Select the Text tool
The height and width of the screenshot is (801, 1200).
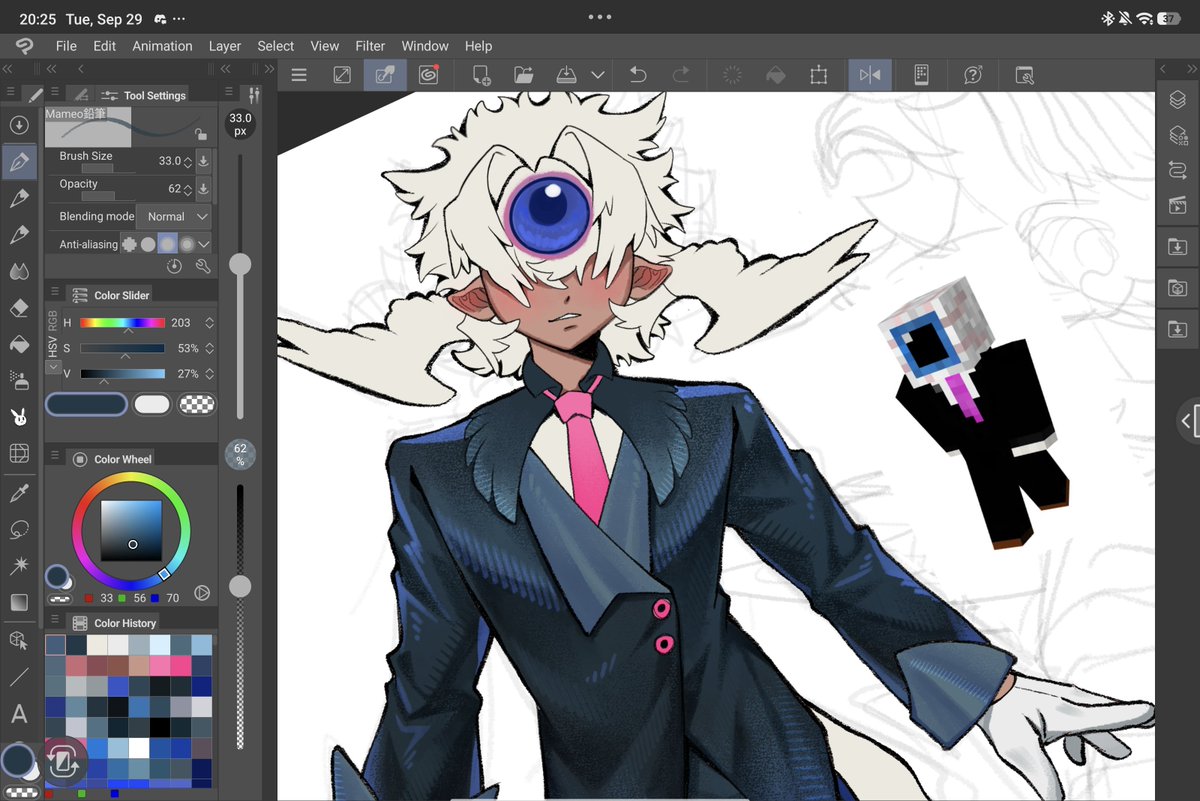(x=18, y=714)
